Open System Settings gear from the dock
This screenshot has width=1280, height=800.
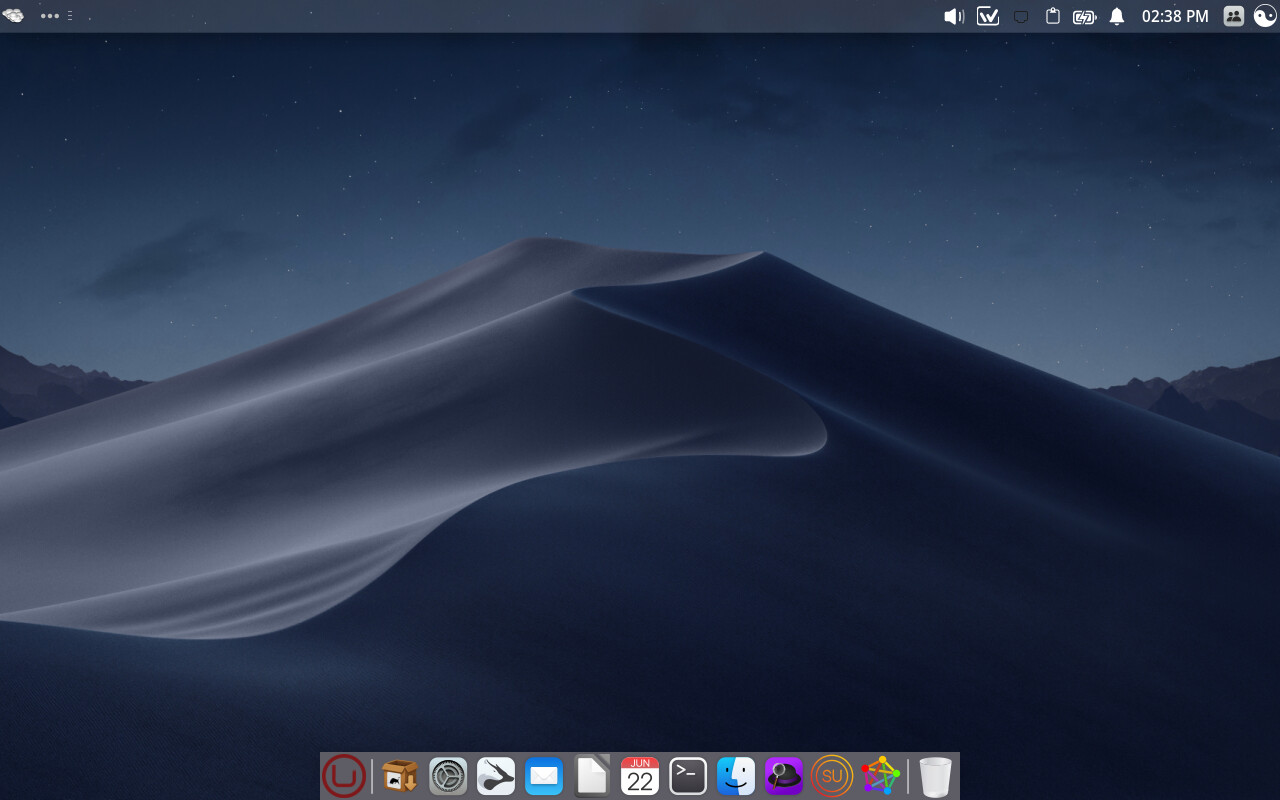click(447, 775)
